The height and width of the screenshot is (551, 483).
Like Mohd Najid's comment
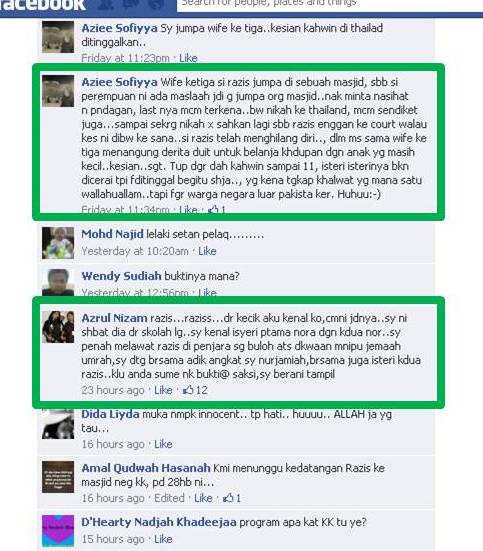click(x=207, y=251)
